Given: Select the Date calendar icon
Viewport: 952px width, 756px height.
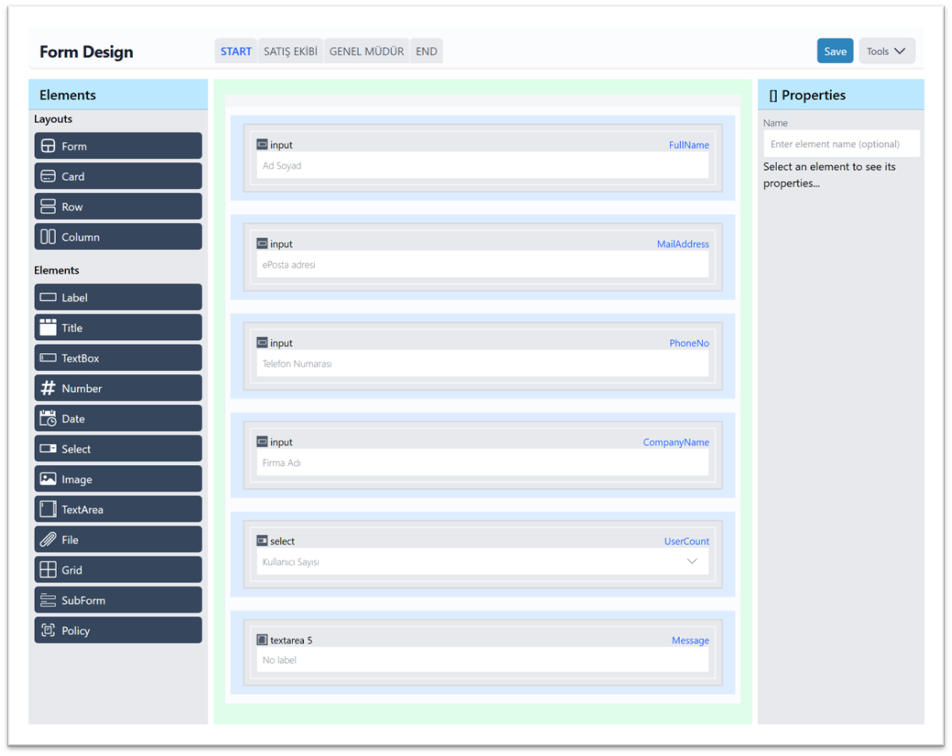Looking at the screenshot, I should point(48,419).
